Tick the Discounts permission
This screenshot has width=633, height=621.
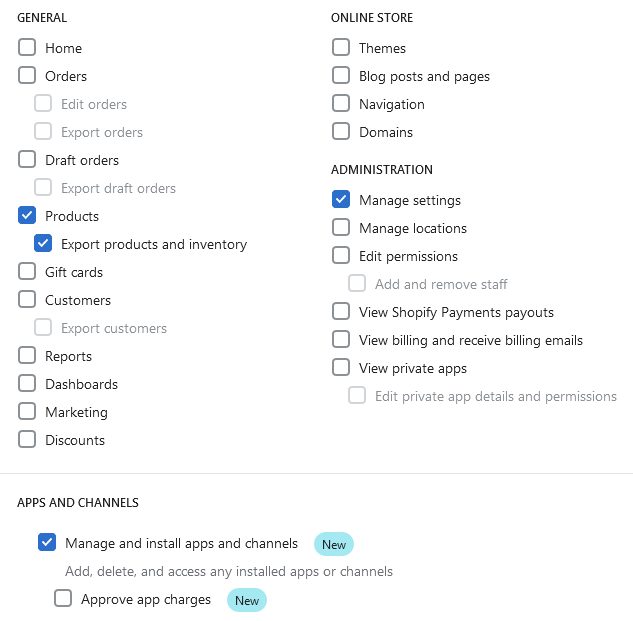[27, 440]
